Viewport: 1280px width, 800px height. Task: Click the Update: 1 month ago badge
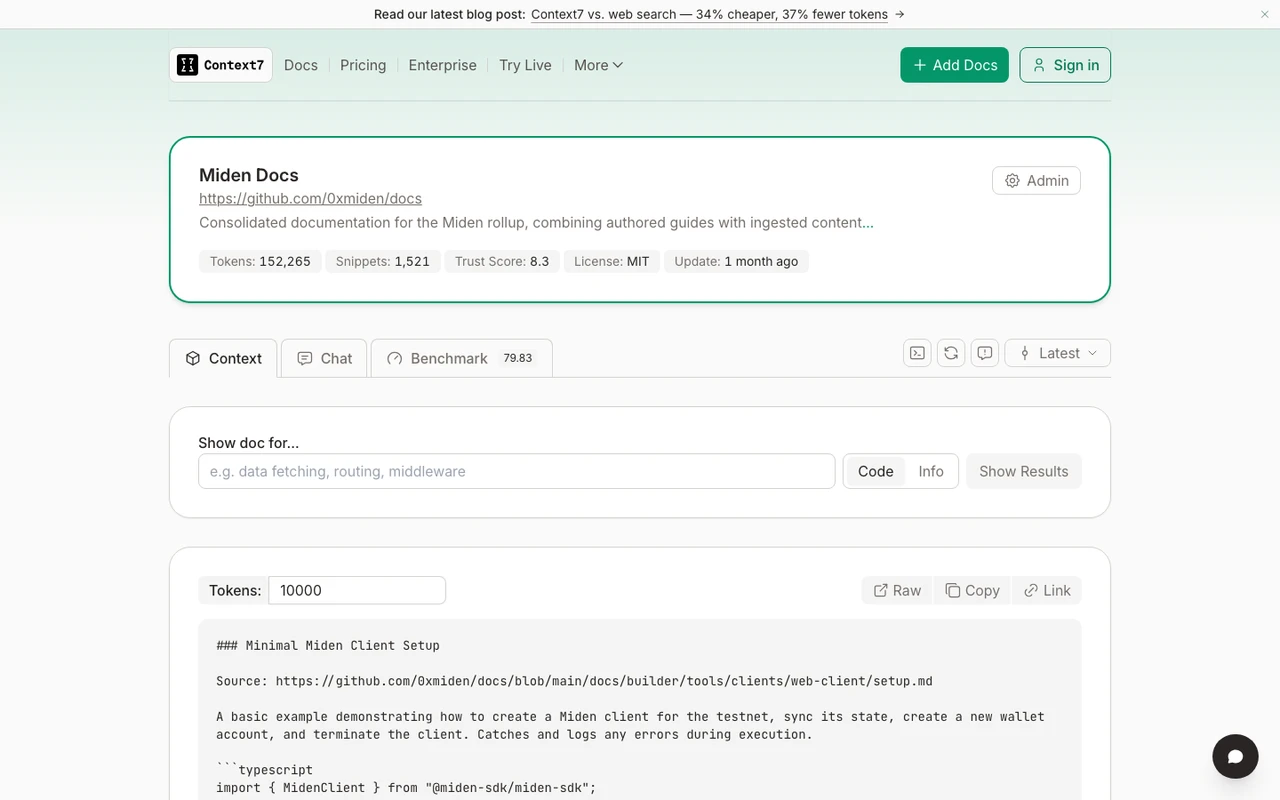point(736,261)
